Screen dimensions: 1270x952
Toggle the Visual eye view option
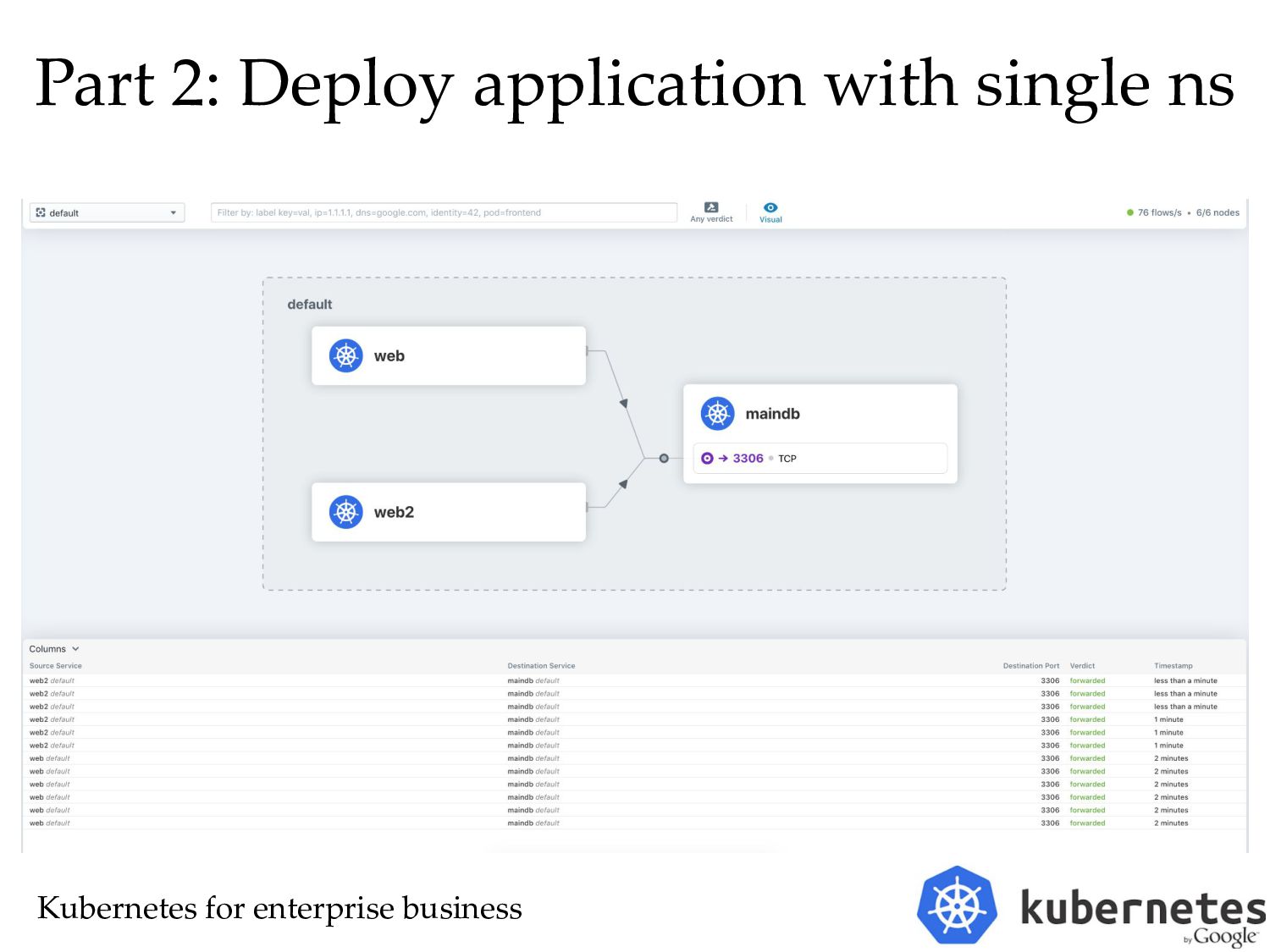click(x=770, y=212)
